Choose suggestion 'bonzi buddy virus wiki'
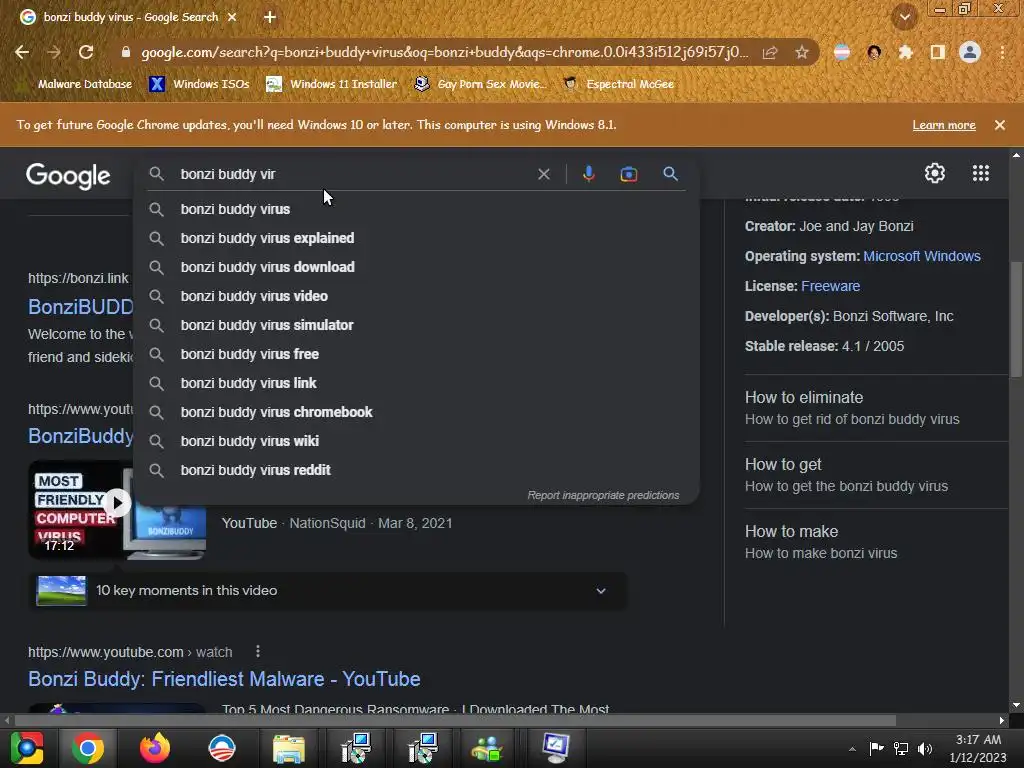This screenshot has width=1024, height=768. pyautogui.click(x=417, y=441)
